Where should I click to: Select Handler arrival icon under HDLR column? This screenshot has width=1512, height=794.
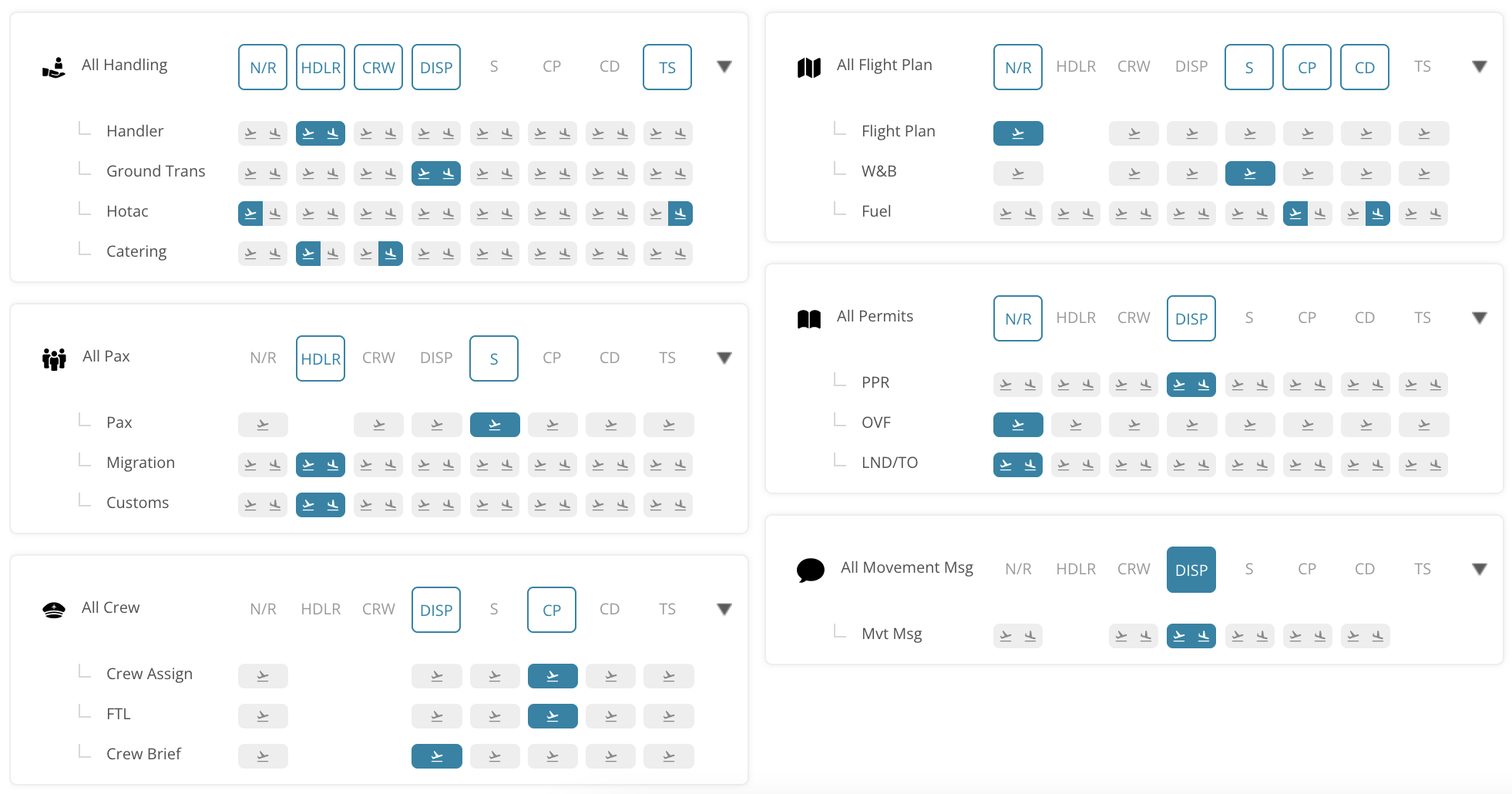click(x=333, y=133)
